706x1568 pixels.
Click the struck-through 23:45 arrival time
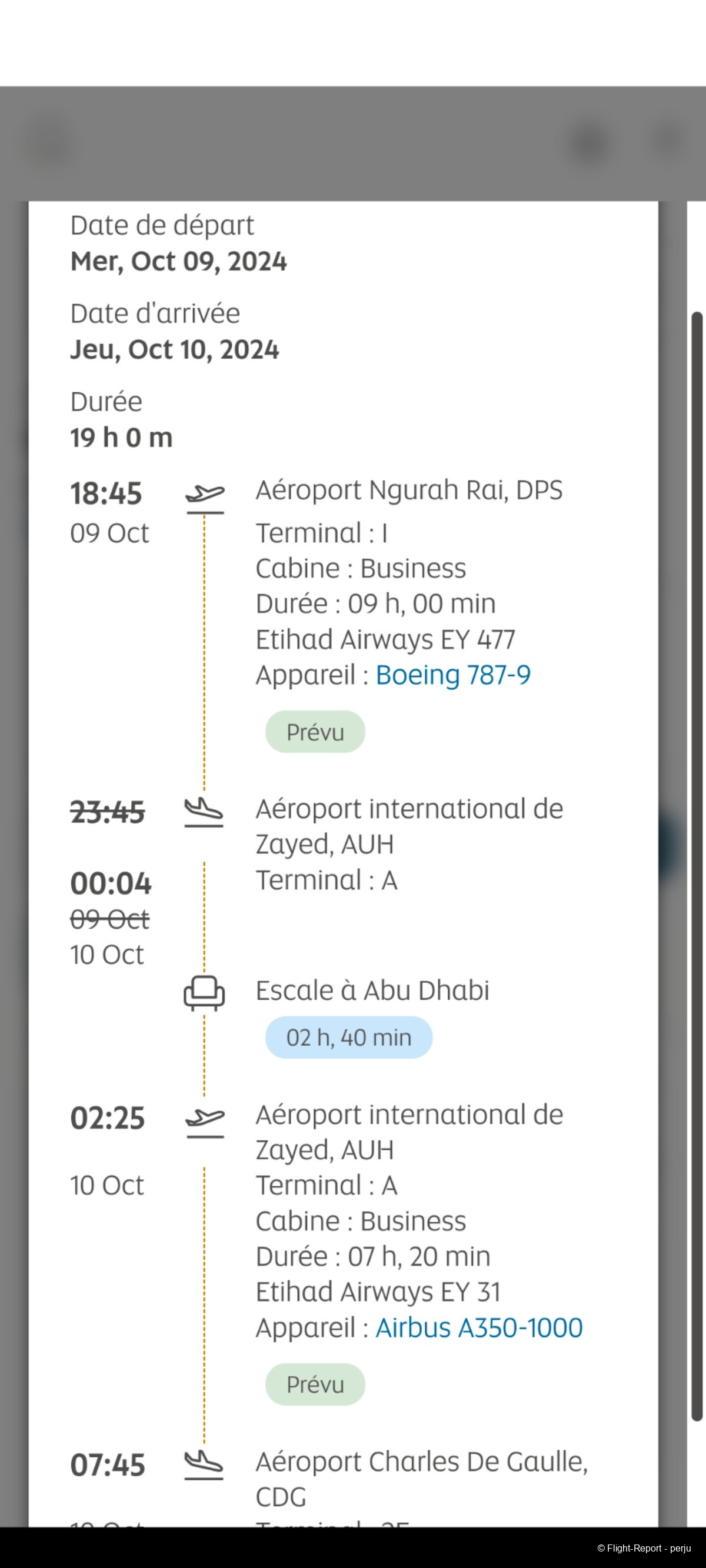pos(107,812)
